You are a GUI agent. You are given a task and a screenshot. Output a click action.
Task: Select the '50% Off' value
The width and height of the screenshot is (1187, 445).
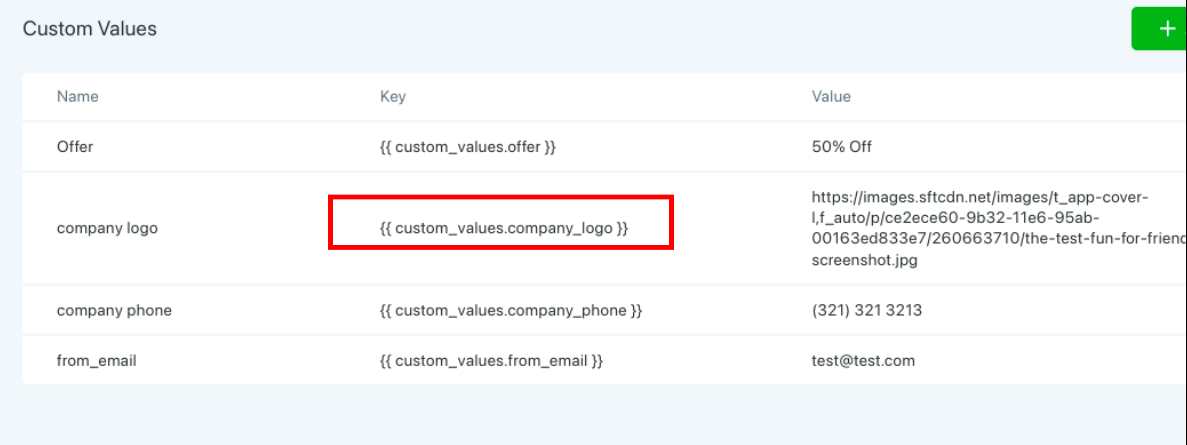tap(841, 147)
